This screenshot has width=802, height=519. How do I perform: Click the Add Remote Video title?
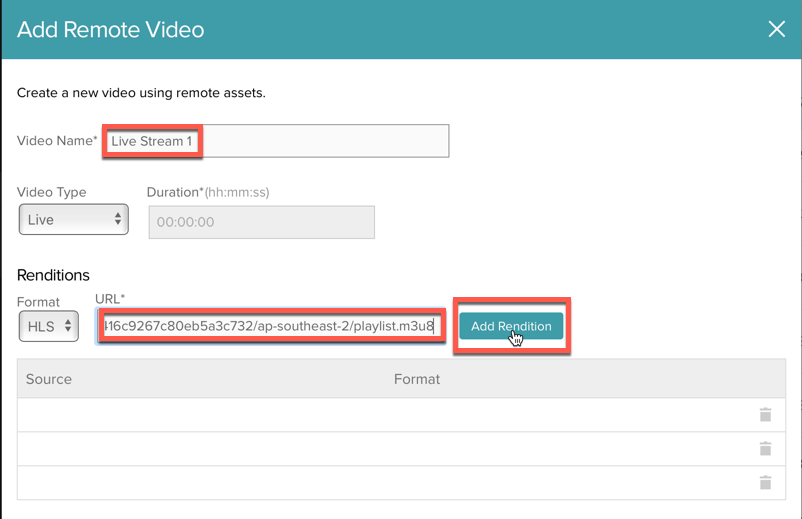point(110,30)
